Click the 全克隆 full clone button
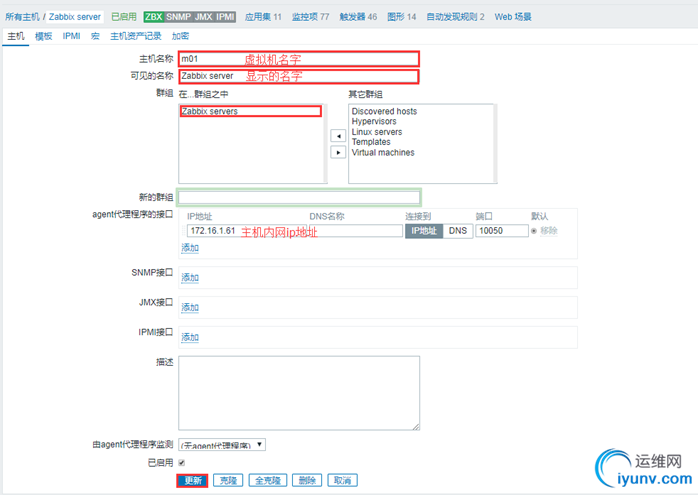This screenshot has width=698, height=495. click(268, 480)
